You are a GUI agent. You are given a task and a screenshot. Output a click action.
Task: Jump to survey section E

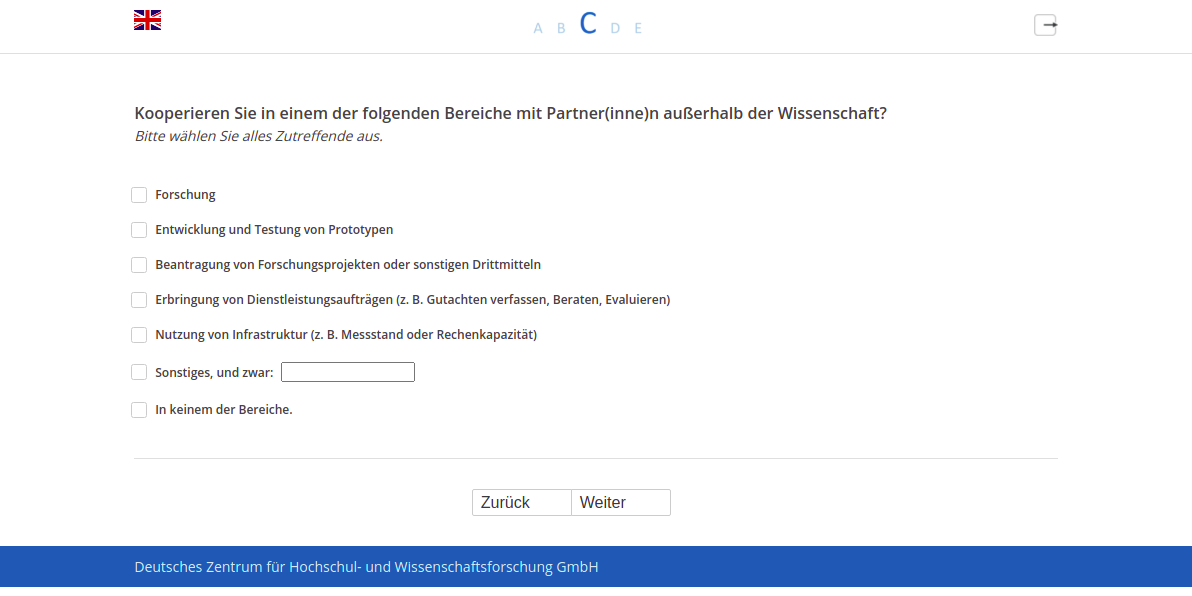[x=639, y=29]
